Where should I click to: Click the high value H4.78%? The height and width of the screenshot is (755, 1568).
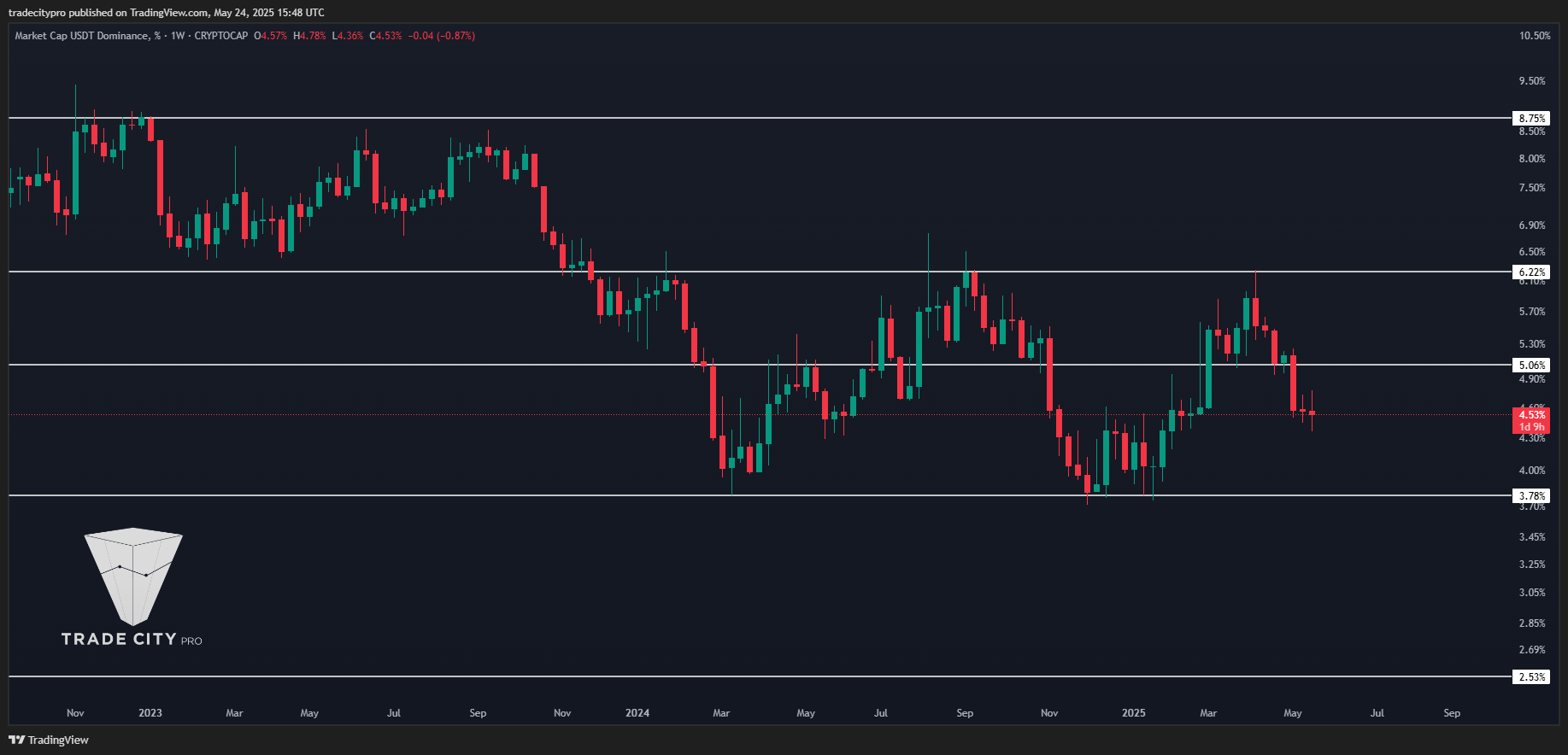[x=309, y=36]
